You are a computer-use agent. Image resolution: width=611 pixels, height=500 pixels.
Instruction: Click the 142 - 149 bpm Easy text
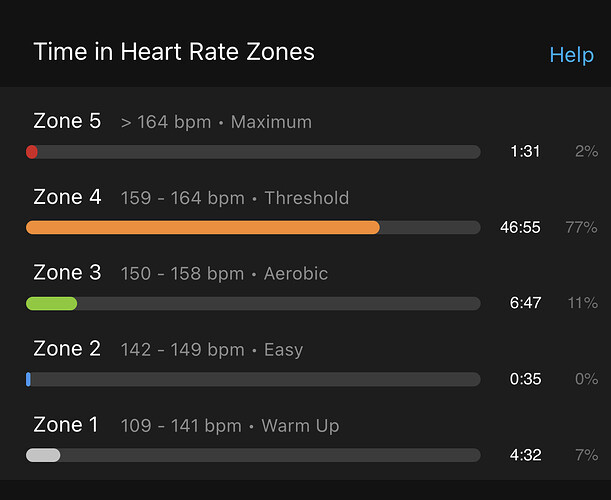212,350
